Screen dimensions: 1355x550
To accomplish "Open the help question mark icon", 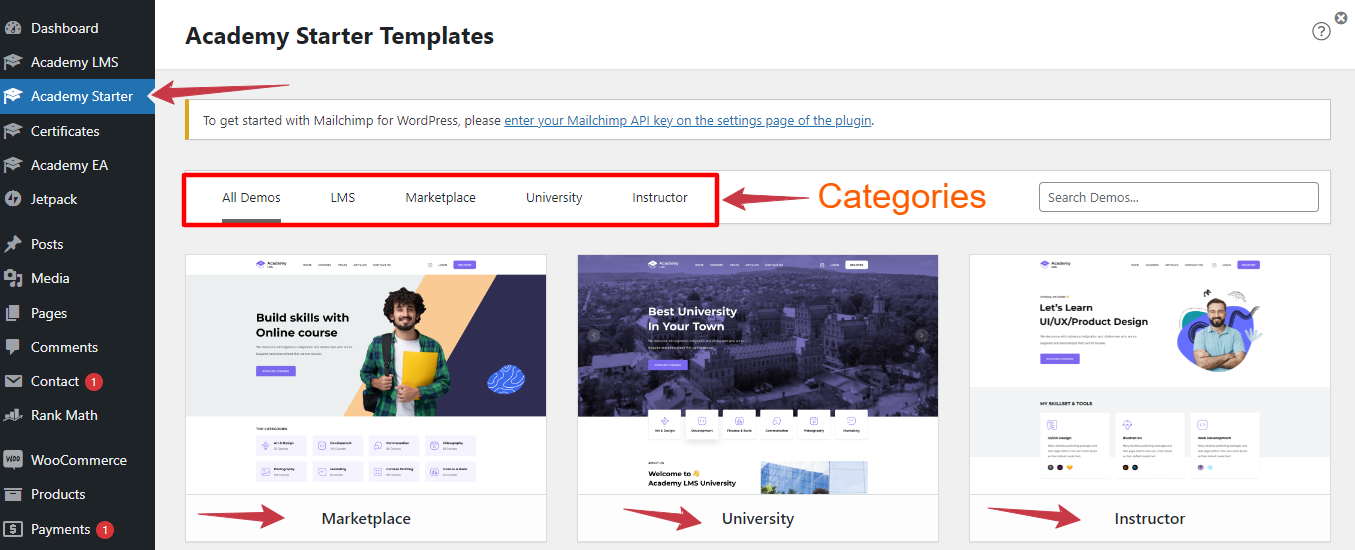I will pyautogui.click(x=1321, y=31).
